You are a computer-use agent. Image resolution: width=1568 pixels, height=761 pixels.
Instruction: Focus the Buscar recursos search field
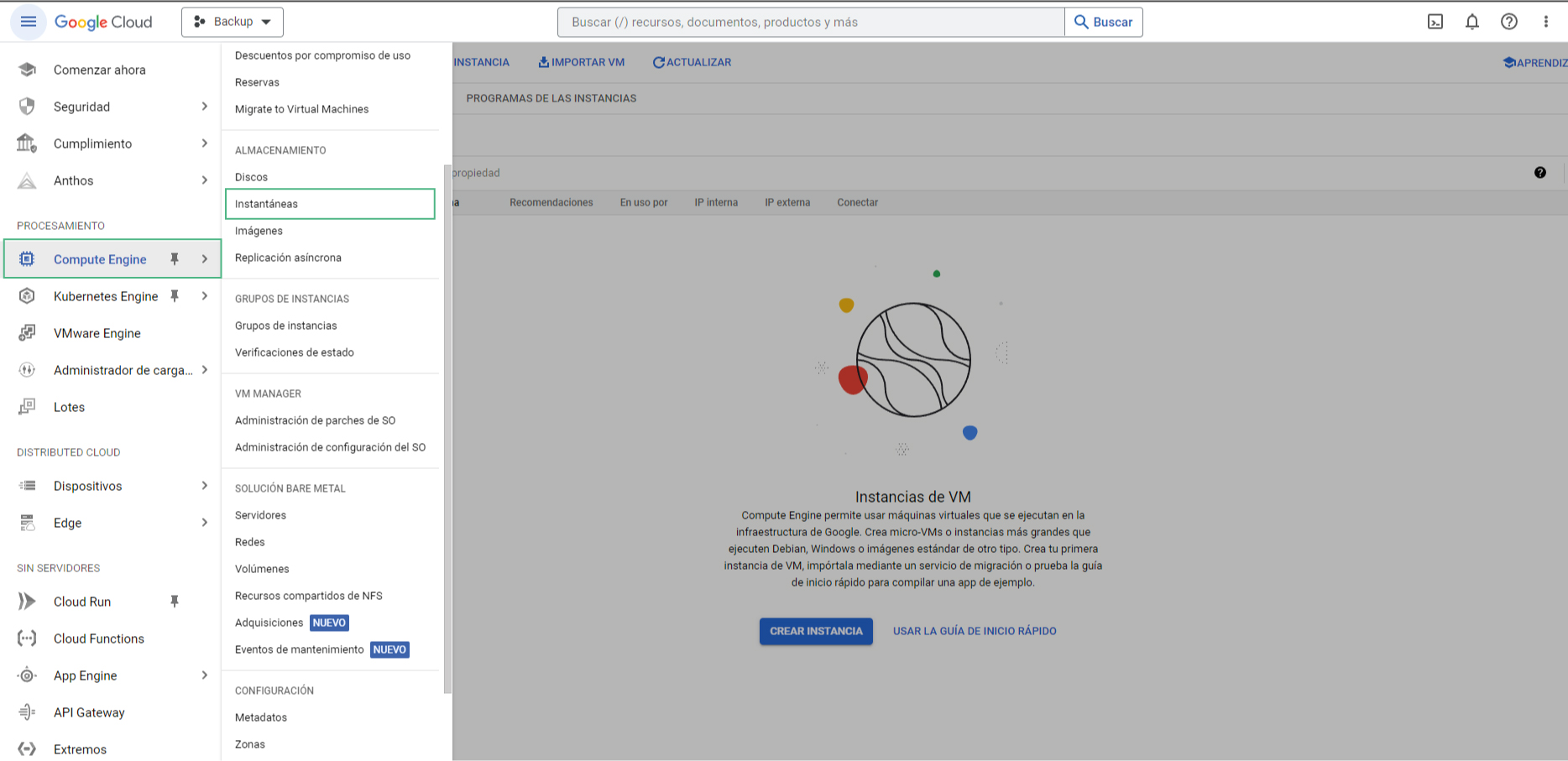click(810, 22)
